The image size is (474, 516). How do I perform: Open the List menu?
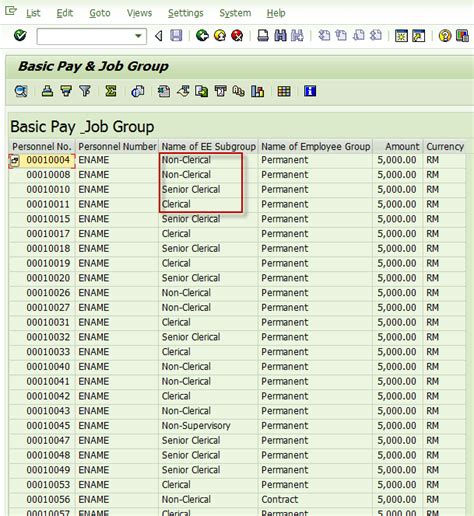(x=33, y=13)
